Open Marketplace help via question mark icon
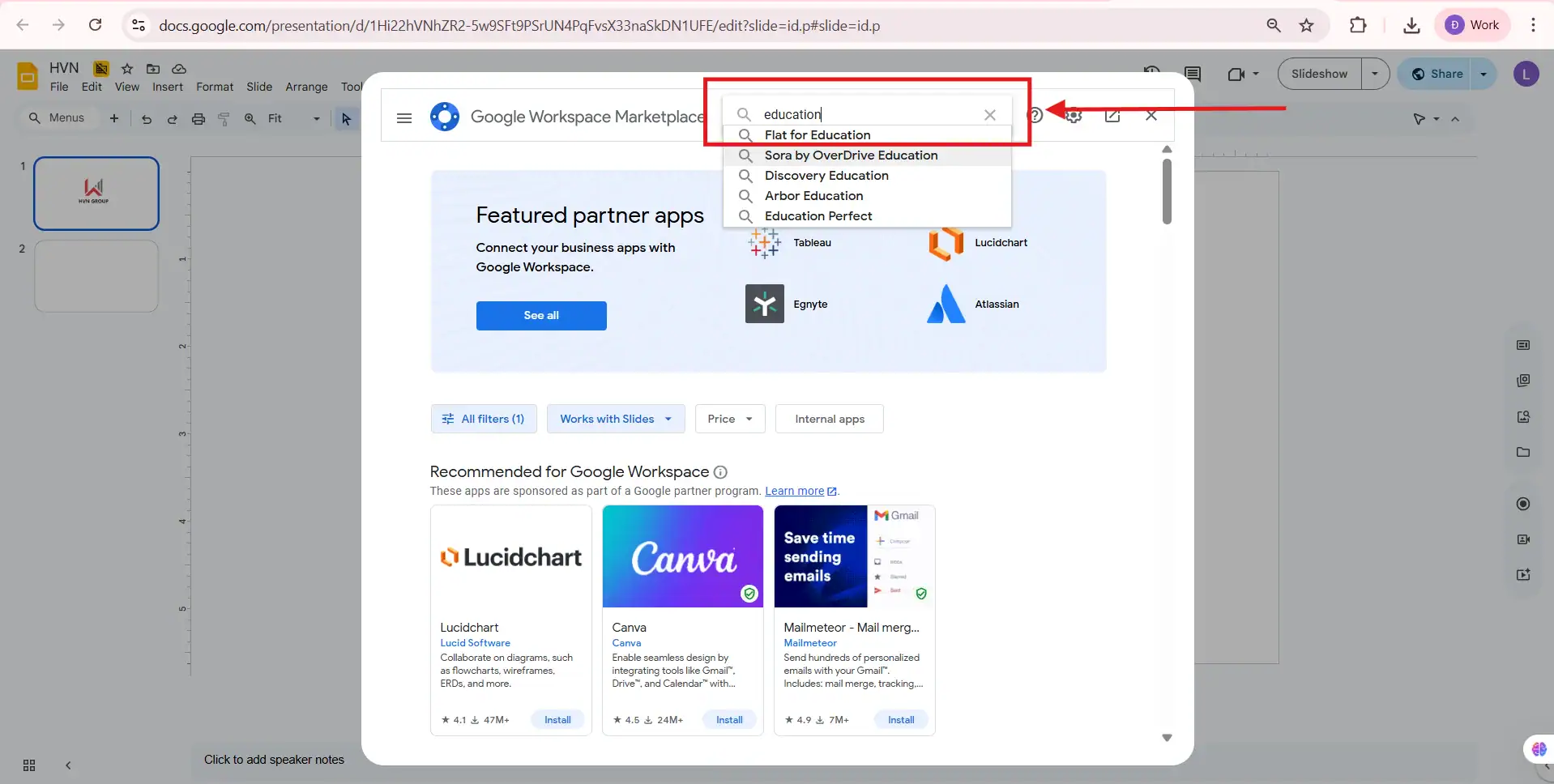 (1037, 115)
